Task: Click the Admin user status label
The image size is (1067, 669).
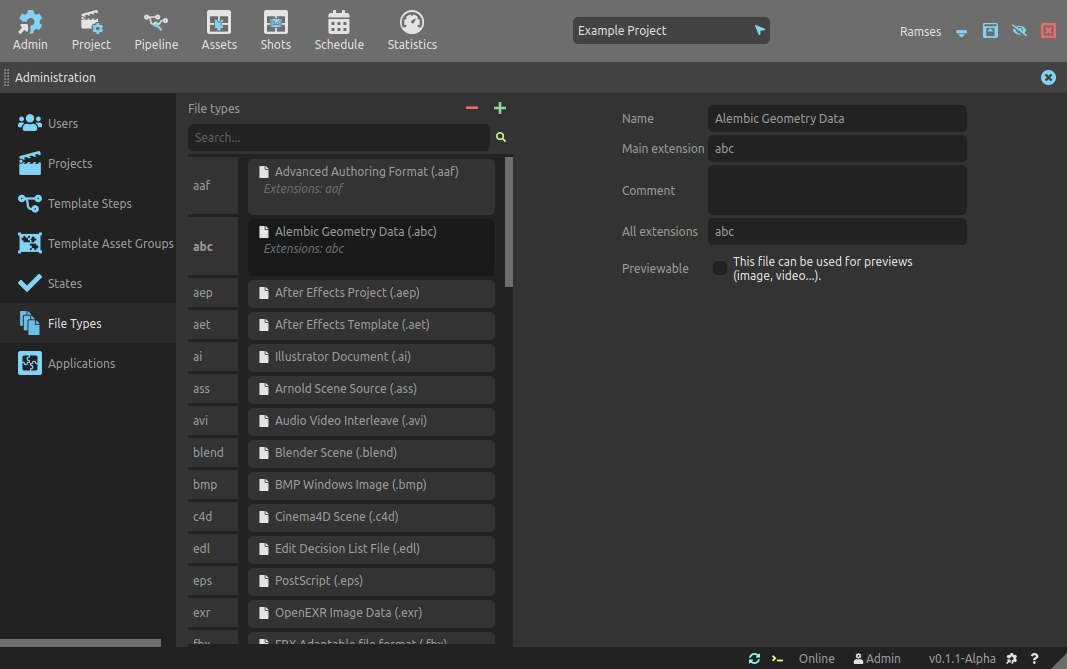Action: click(877, 658)
